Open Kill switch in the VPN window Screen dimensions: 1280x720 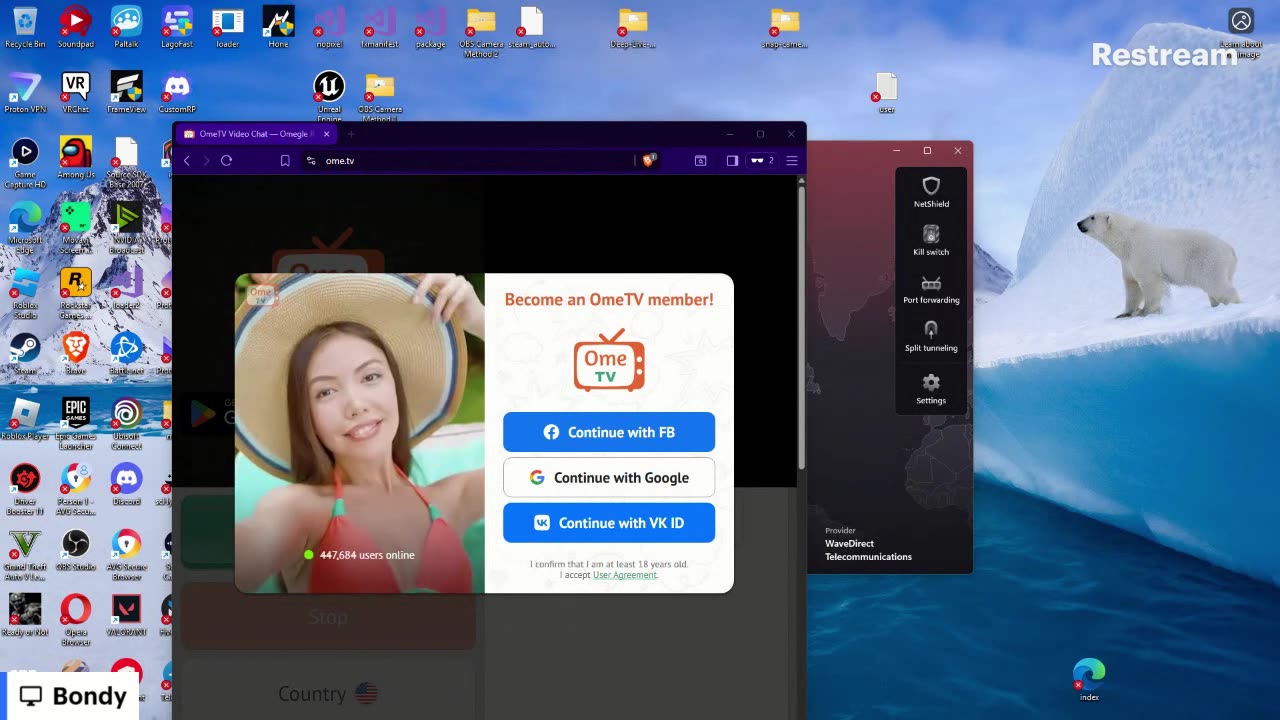pyautogui.click(x=931, y=240)
